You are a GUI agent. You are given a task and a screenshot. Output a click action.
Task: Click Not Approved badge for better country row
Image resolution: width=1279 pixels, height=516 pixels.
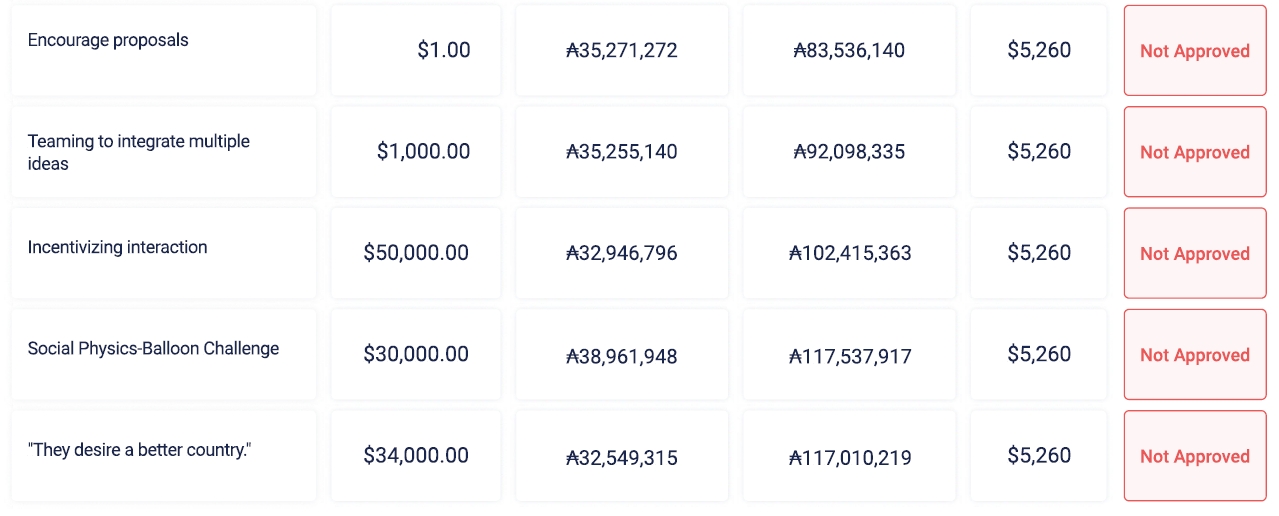pyautogui.click(x=1194, y=456)
